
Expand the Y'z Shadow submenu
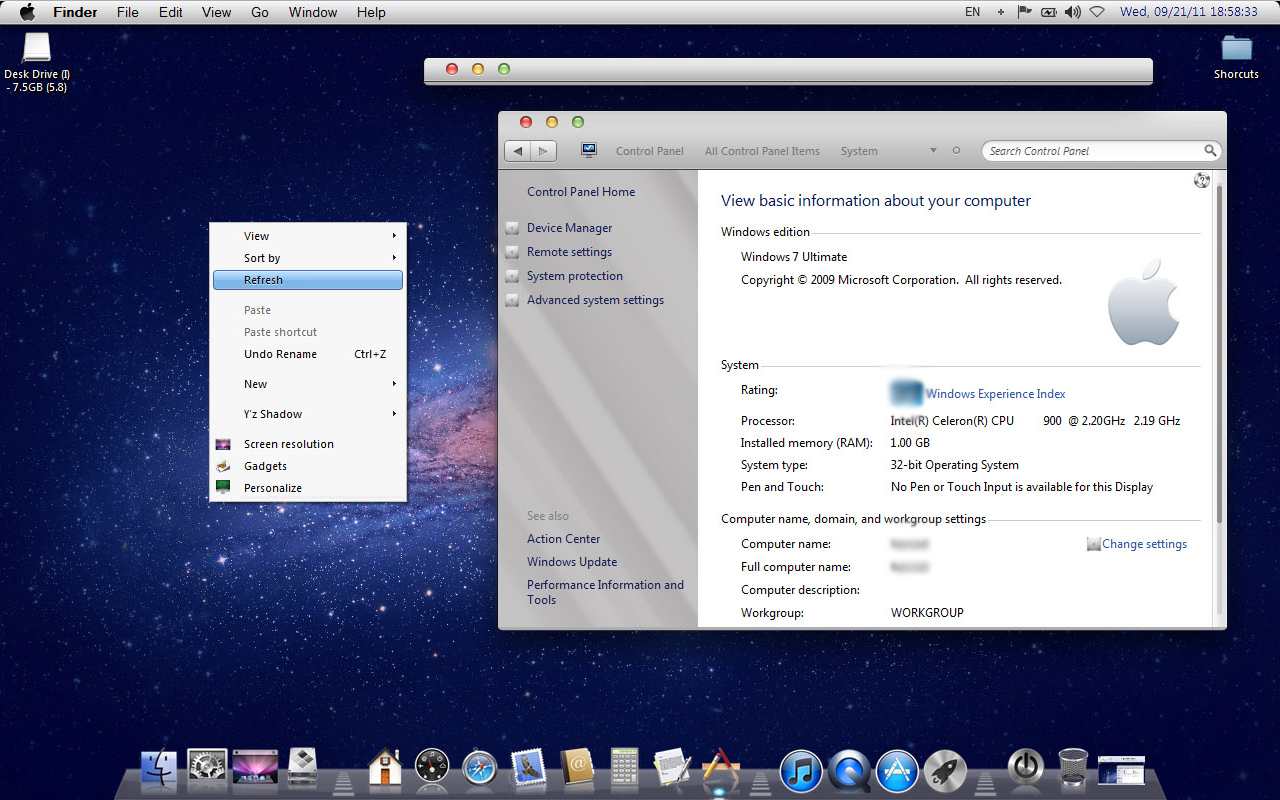[x=308, y=414]
